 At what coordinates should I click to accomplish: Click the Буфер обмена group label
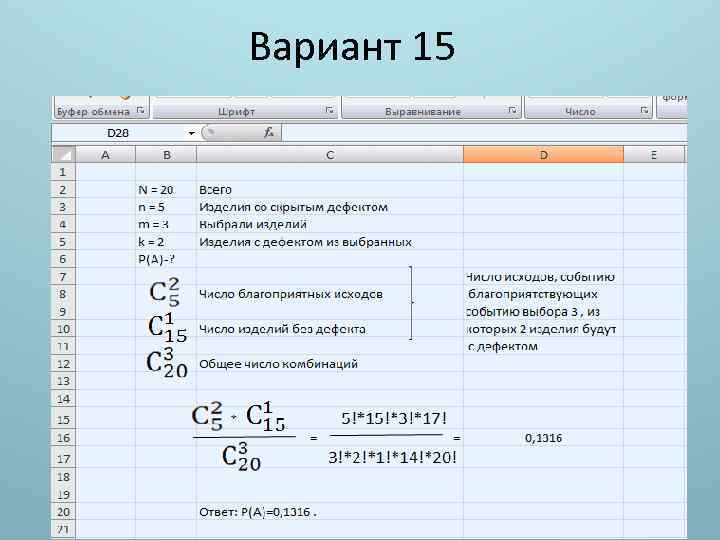(x=94, y=112)
